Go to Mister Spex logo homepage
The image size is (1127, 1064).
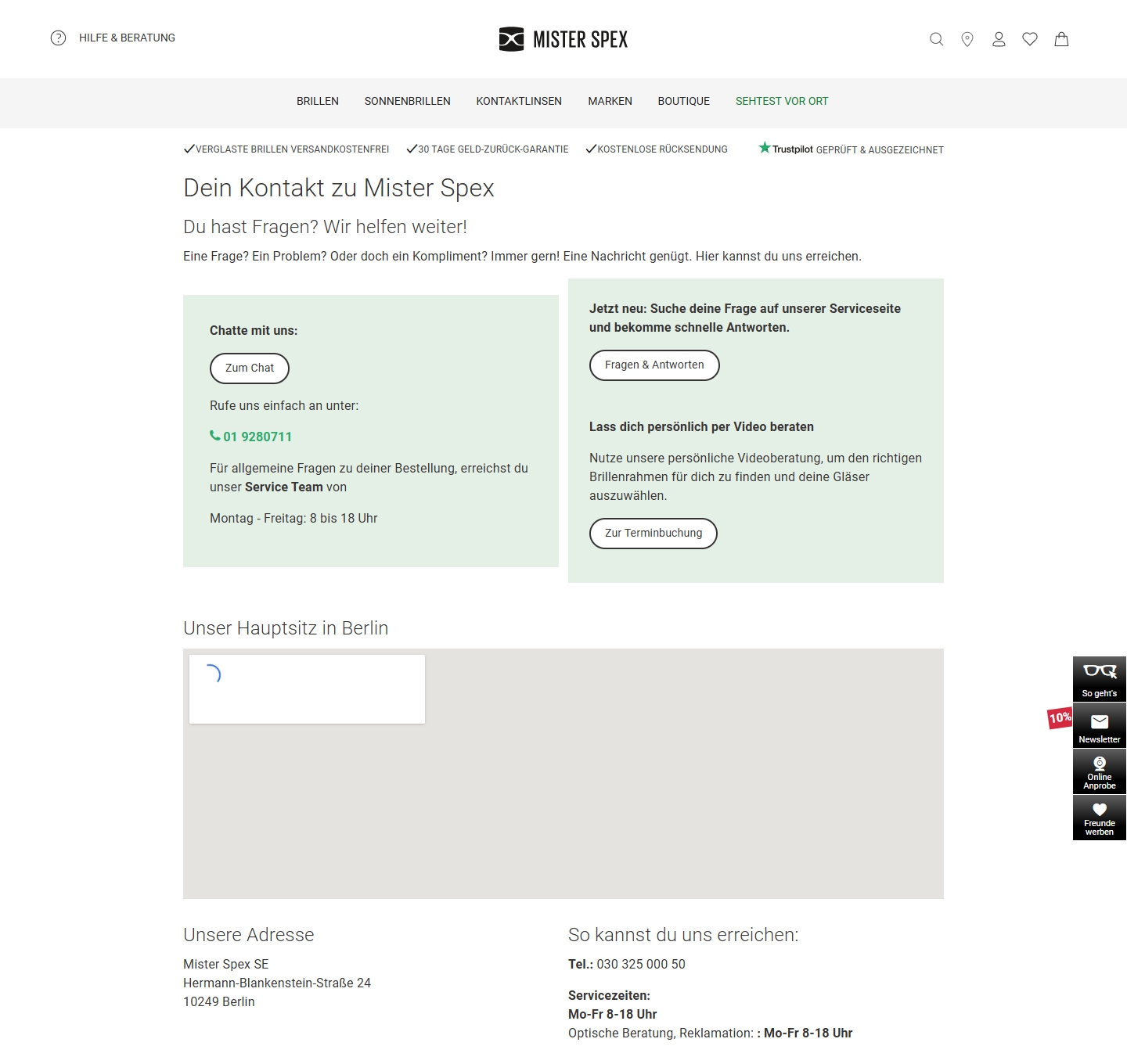pos(563,39)
